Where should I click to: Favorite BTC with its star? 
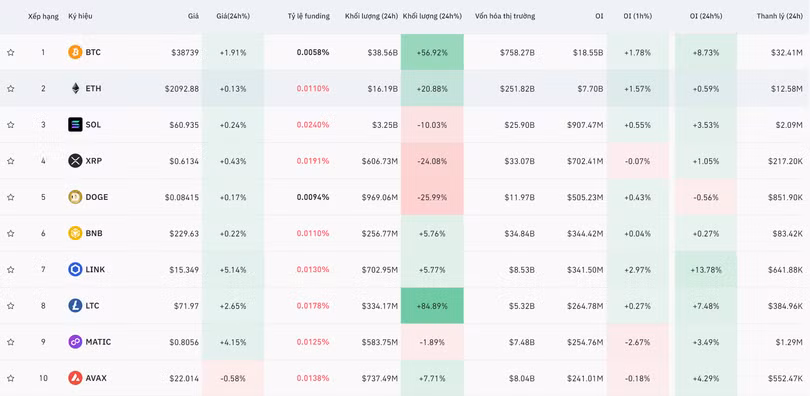(11, 52)
